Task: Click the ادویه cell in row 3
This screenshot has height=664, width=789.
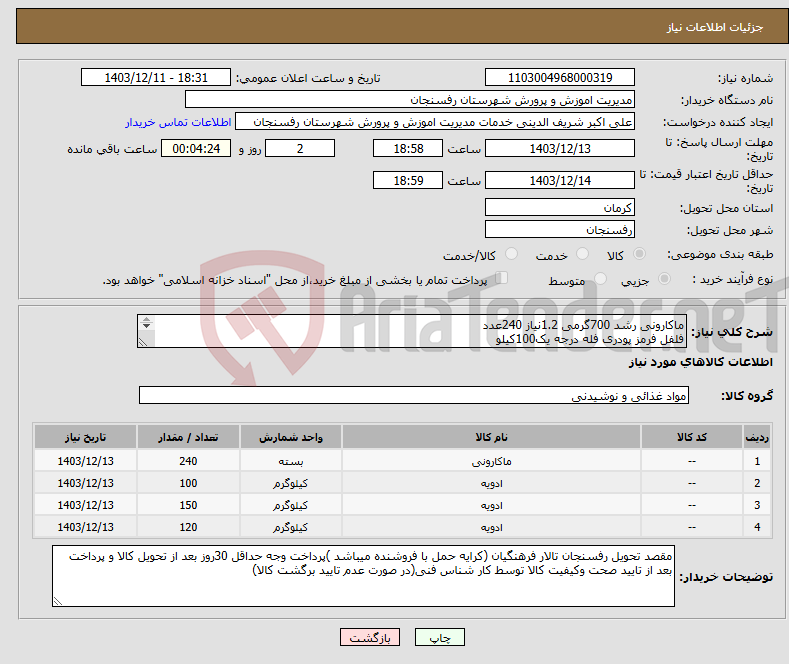Action: coord(491,505)
